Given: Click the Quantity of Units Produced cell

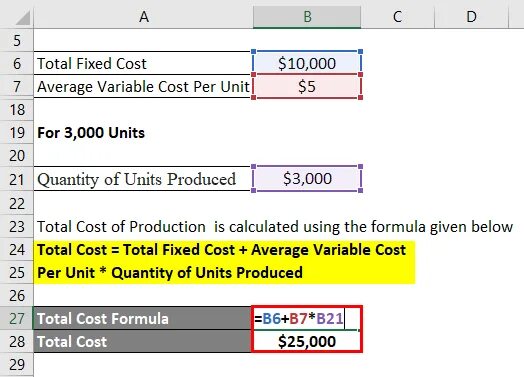Looking at the screenshot, I should pos(143,178).
